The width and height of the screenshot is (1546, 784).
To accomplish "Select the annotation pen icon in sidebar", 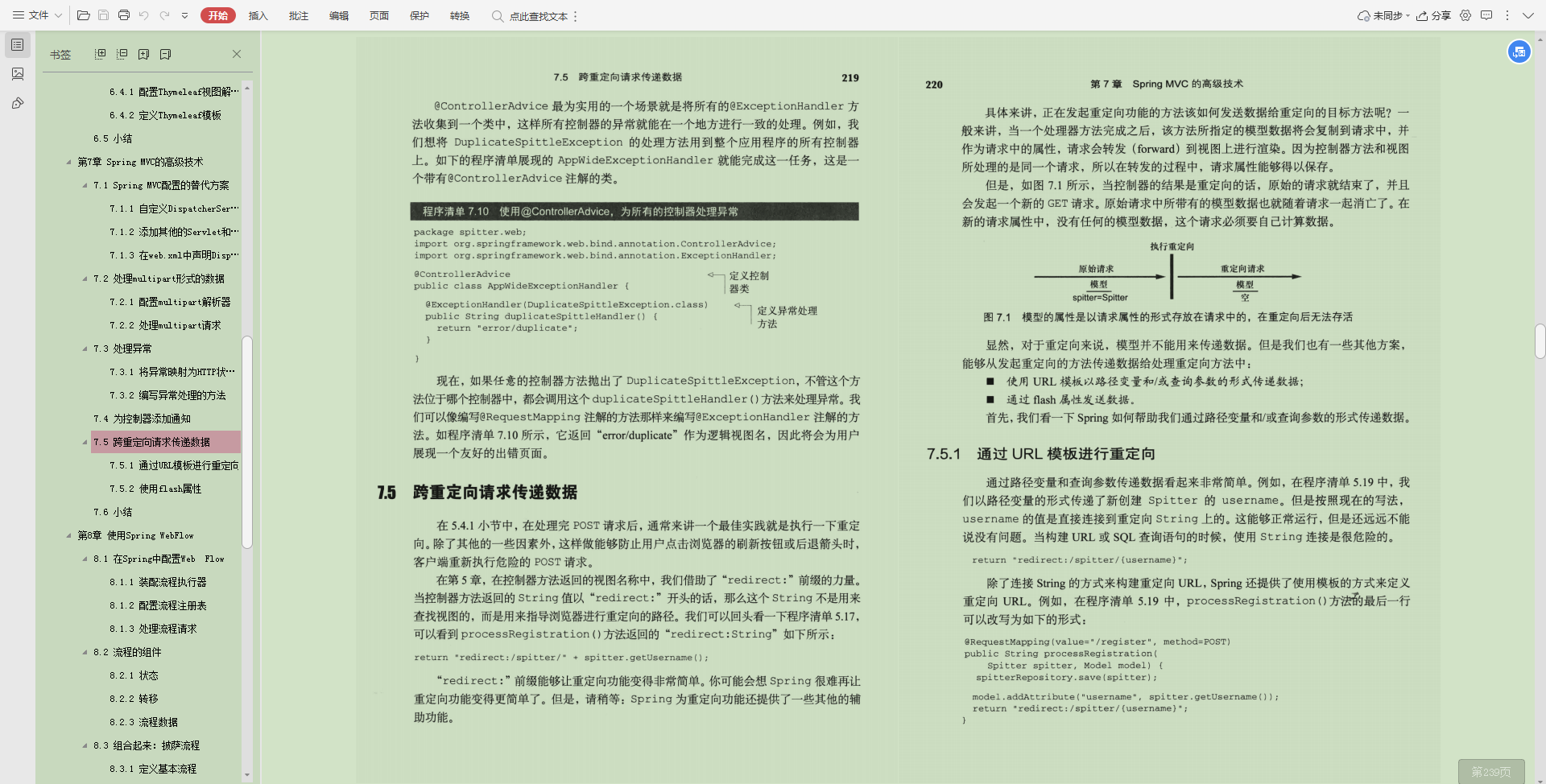I will [x=18, y=103].
